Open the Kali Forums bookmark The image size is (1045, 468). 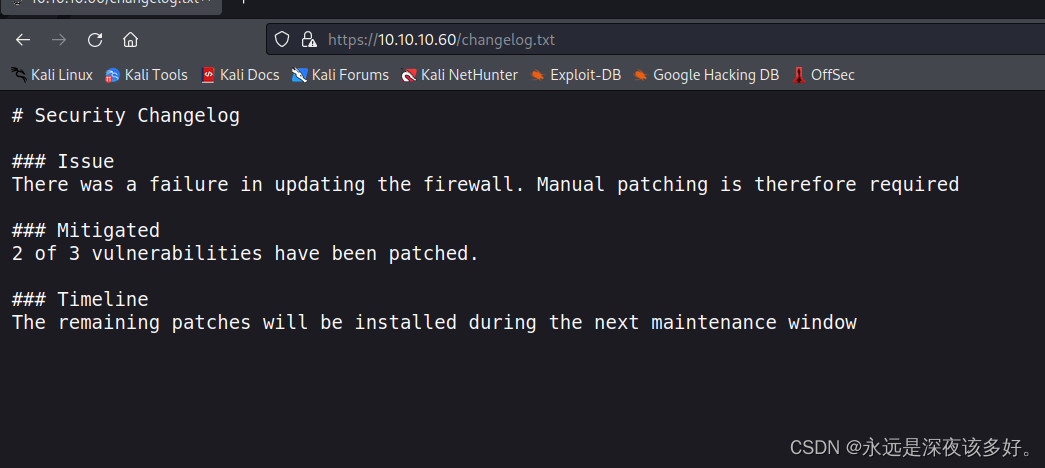point(340,75)
